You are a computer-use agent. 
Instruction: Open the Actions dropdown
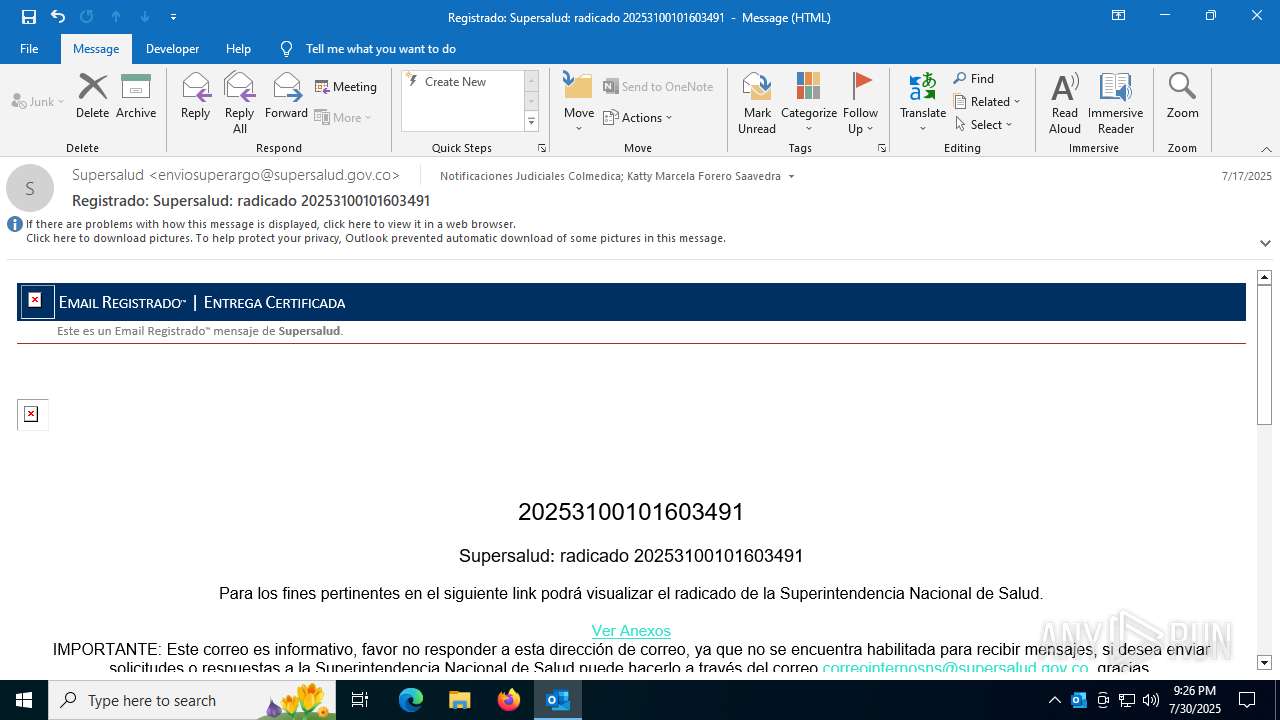click(638, 118)
